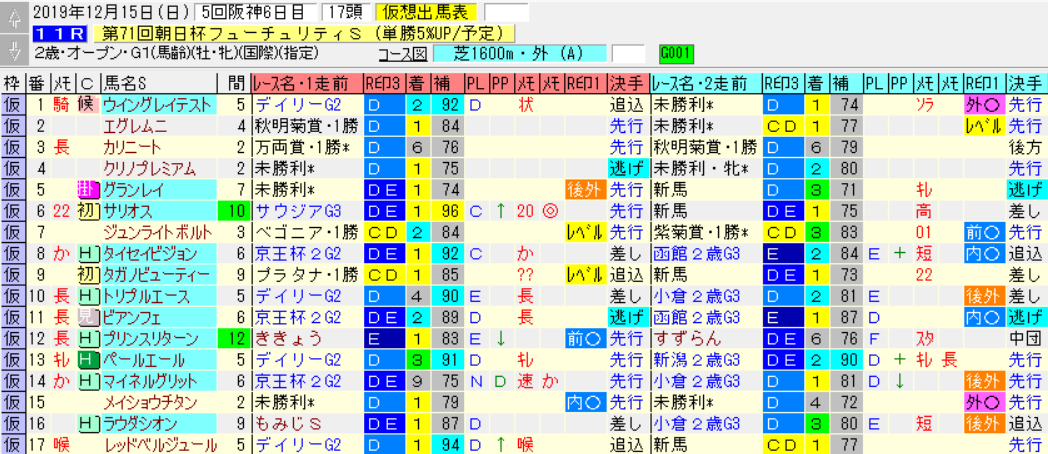1048x454 pixels.
Task: Click the レース名・2走前 column header
Action: [706, 84]
